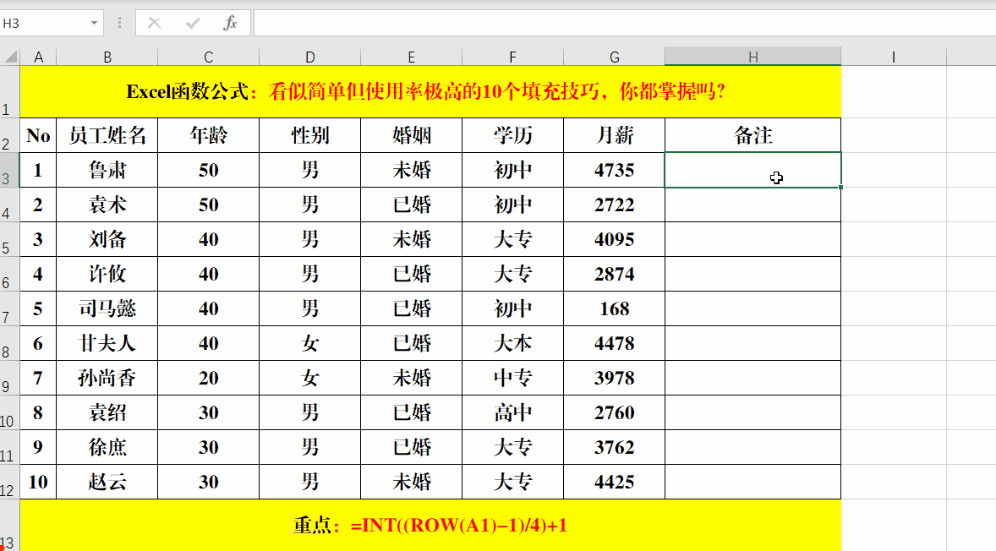Click the Name Box showing H3
Viewport: 996px width, 551px height.
(x=44, y=24)
